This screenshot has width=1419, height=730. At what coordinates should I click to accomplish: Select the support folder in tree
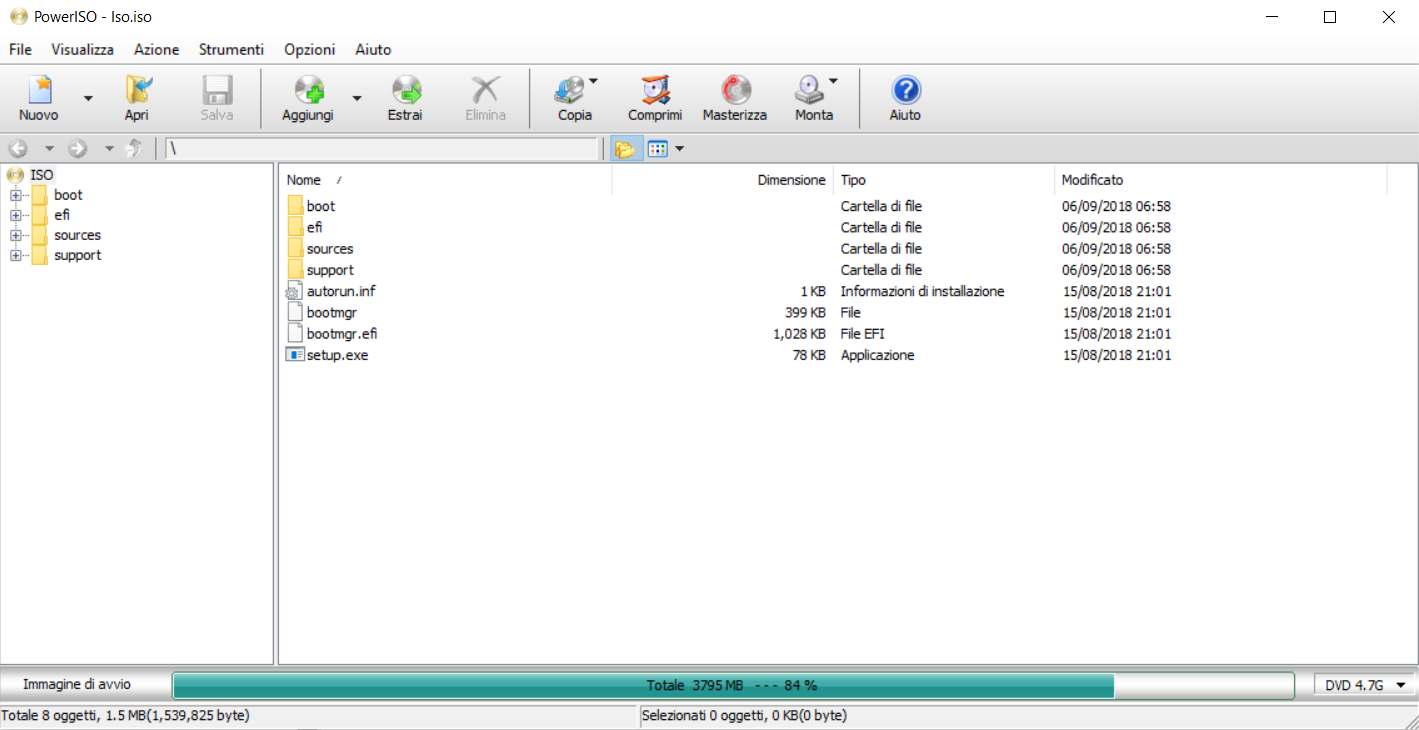coord(77,255)
